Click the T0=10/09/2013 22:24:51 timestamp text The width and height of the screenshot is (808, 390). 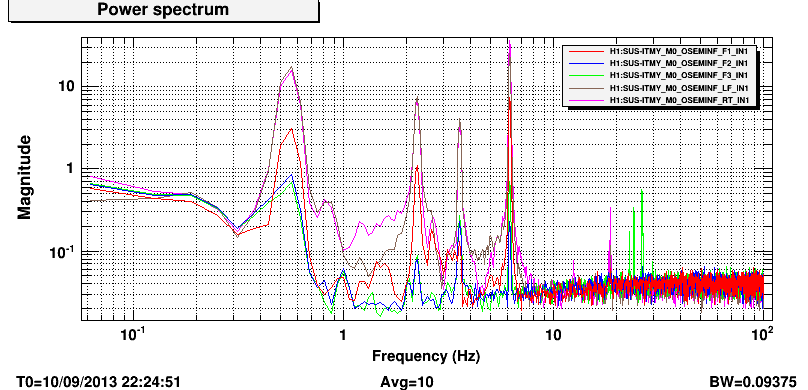[98, 382]
